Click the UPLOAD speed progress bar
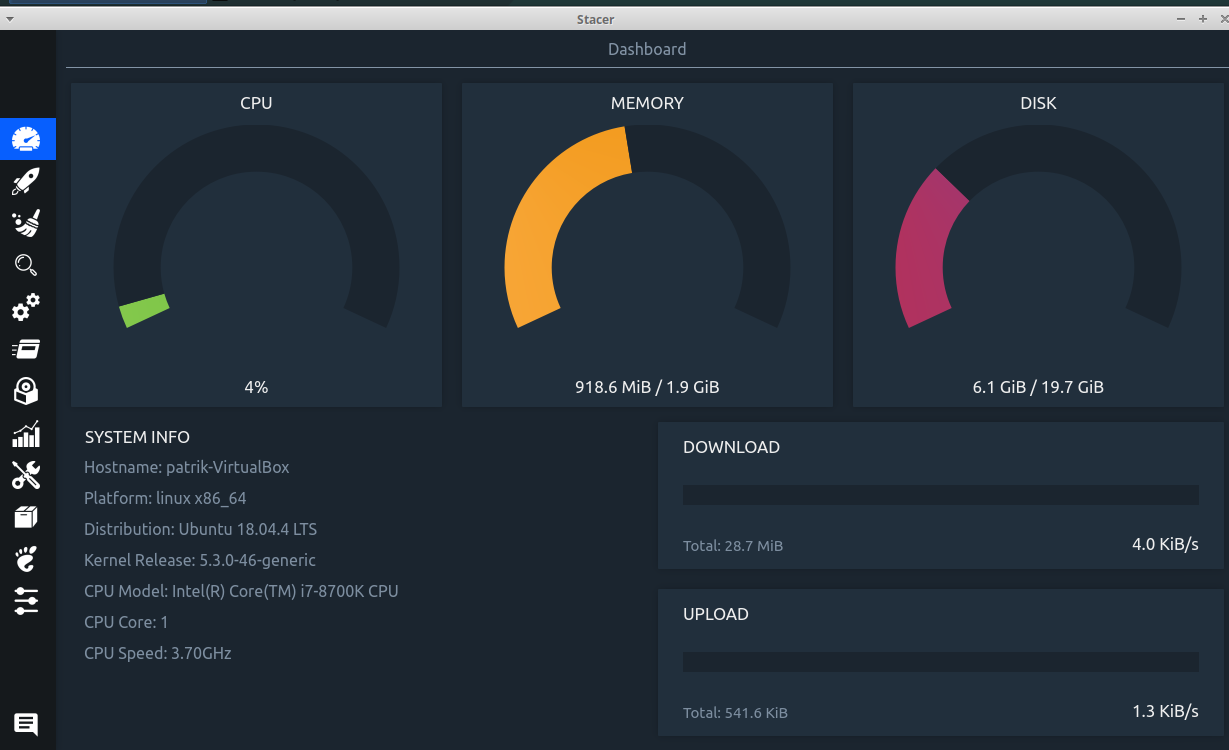 click(x=940, y=662)
